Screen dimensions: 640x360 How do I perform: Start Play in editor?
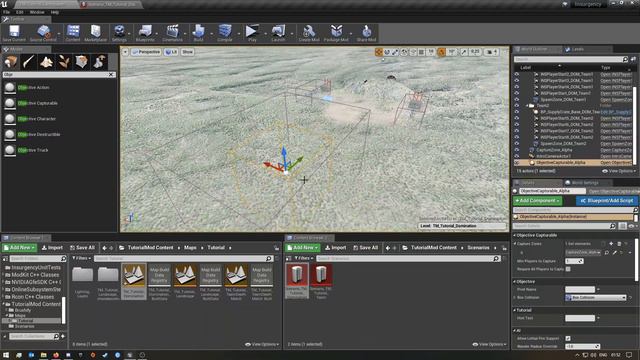[252, 33]
